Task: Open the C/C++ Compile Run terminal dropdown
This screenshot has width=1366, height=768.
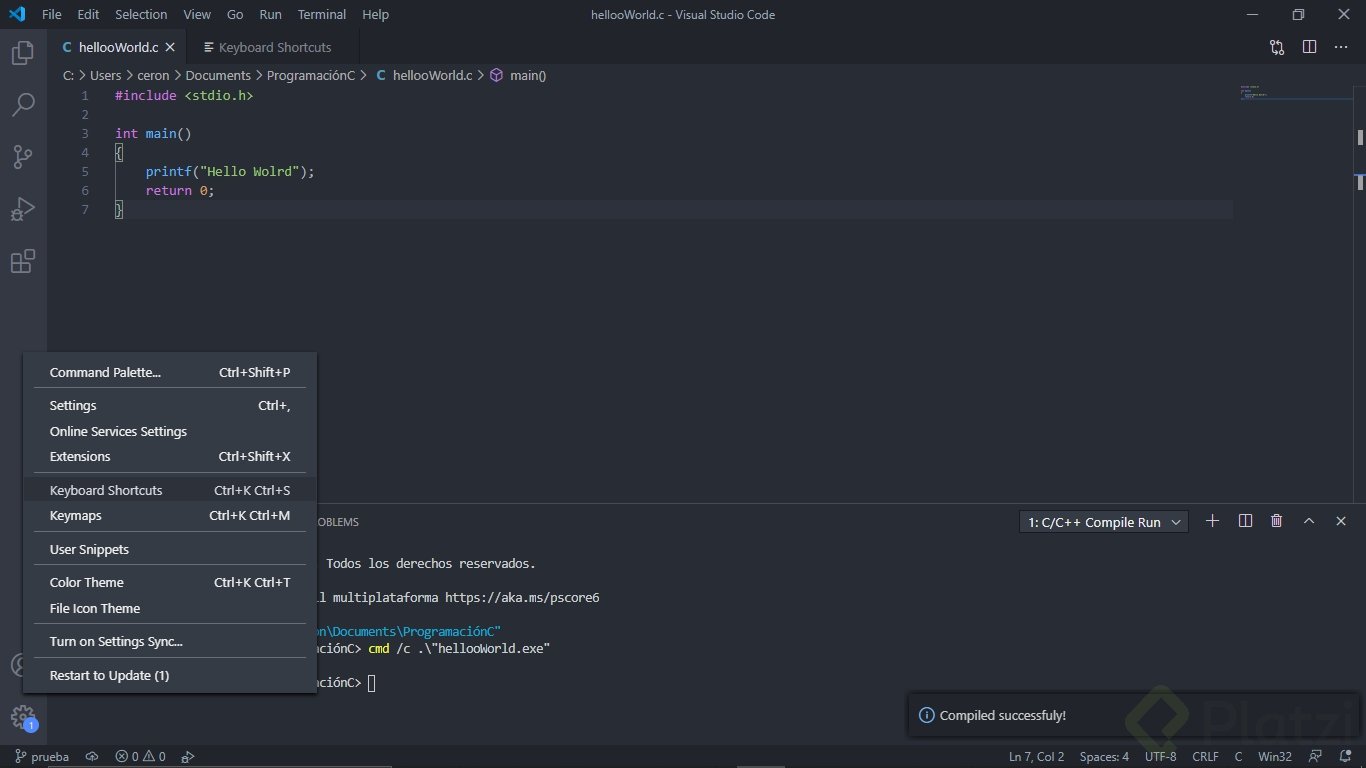Action: [x=1104, y=522]
